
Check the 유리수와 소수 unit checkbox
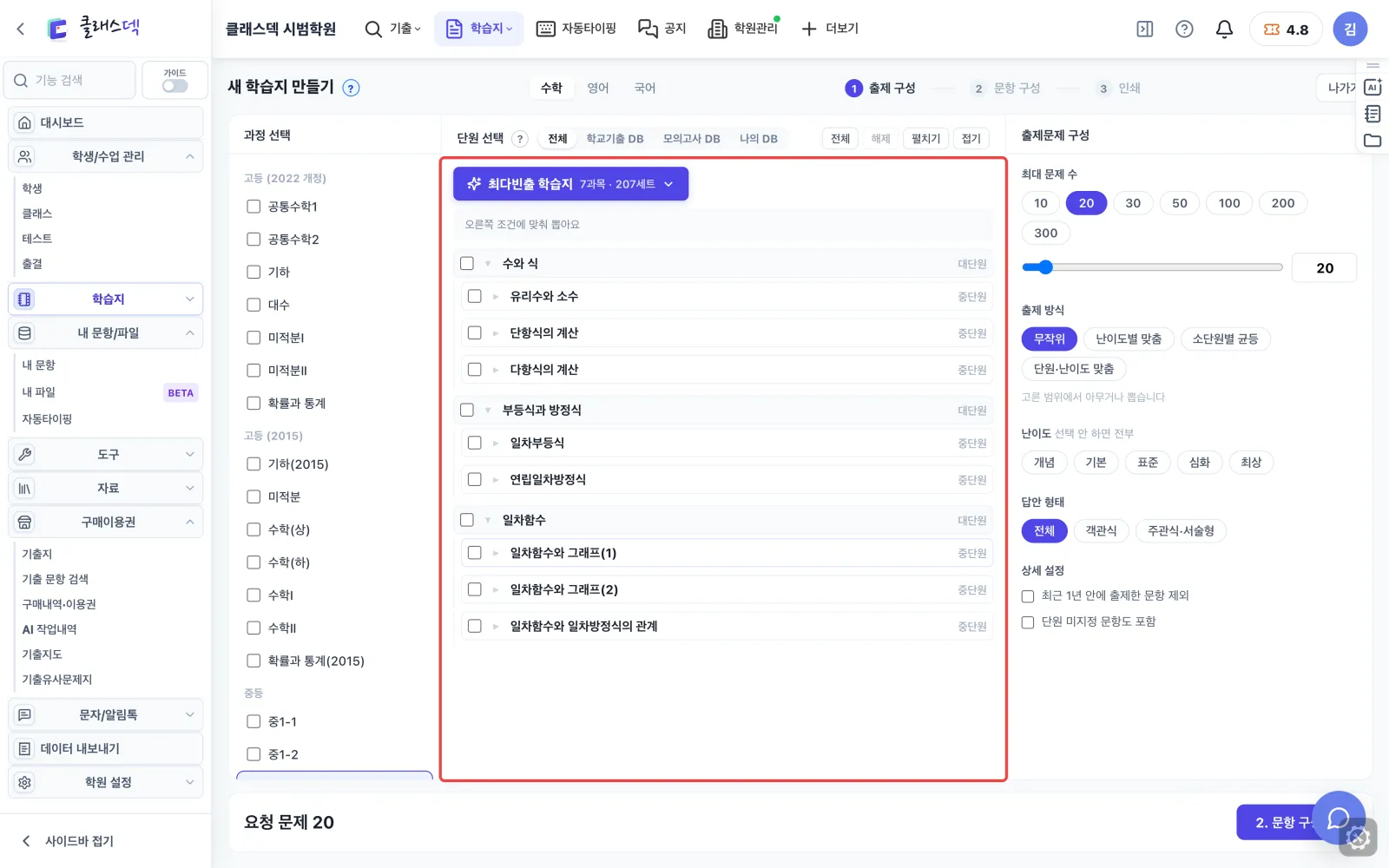coord(474,296)
